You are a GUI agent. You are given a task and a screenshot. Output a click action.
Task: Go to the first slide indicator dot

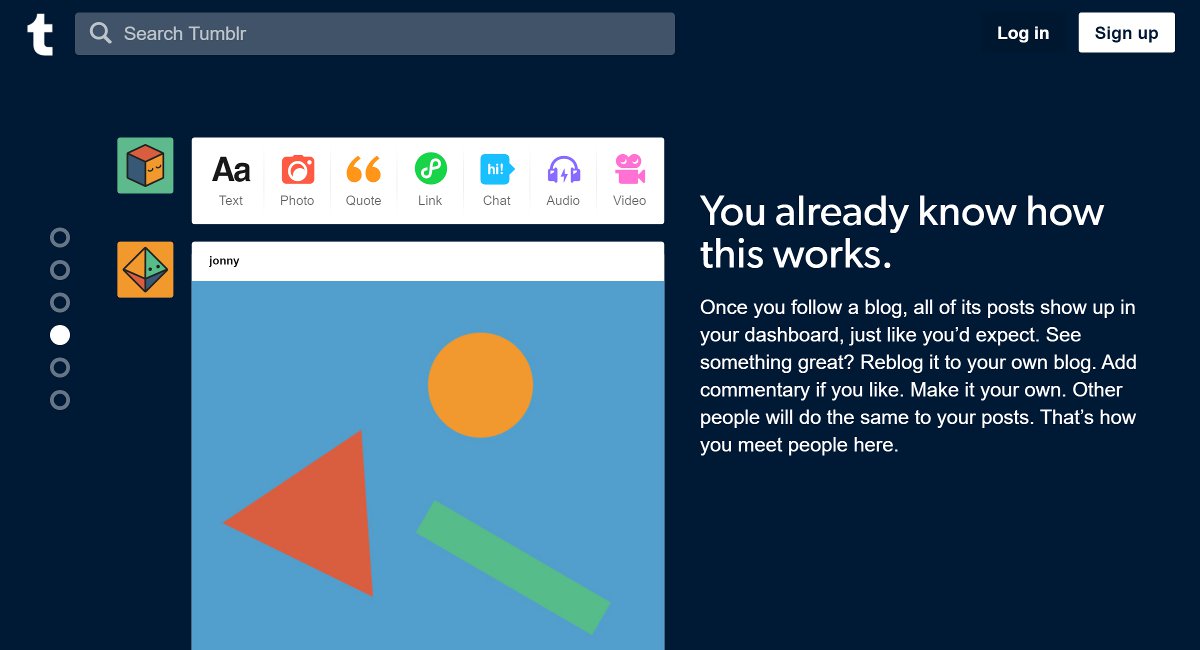pos(60,237)
